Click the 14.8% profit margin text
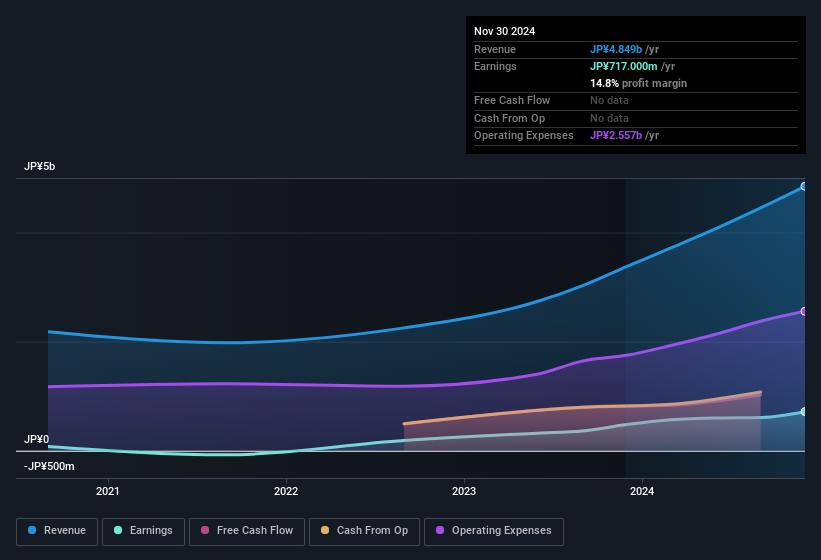 pyautogui.click(x=638, y=83)
